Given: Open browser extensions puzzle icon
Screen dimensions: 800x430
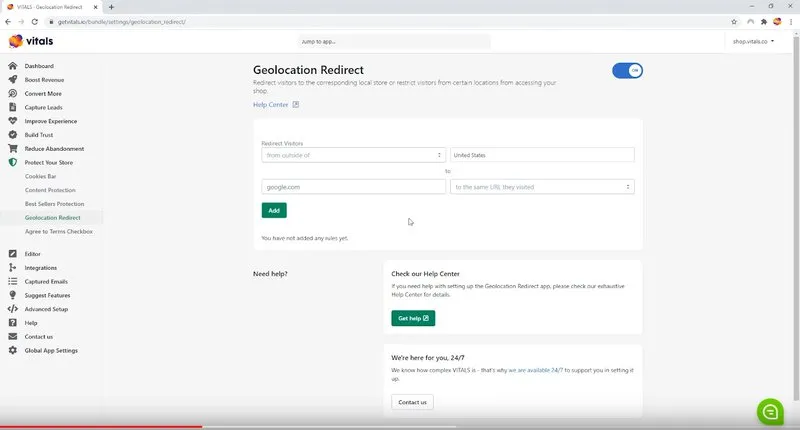Looking at the screenshot, I should point(764,22).
